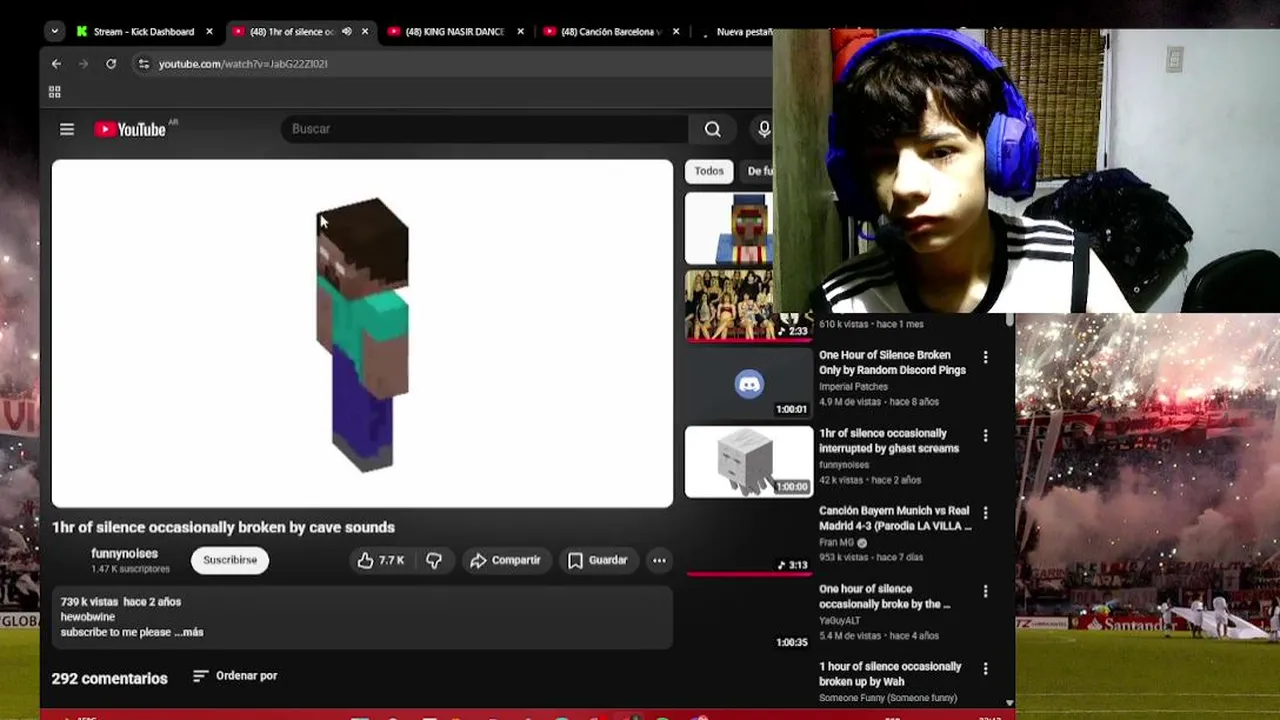Screen dimensions: 1280x720
Task: Reload the YouTube page
Action: 111,64
